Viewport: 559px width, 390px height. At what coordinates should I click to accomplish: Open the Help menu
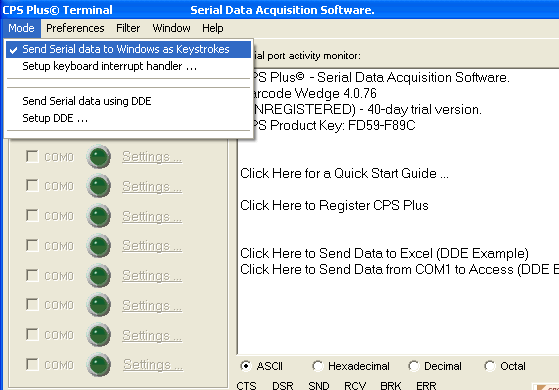[212, 28]
